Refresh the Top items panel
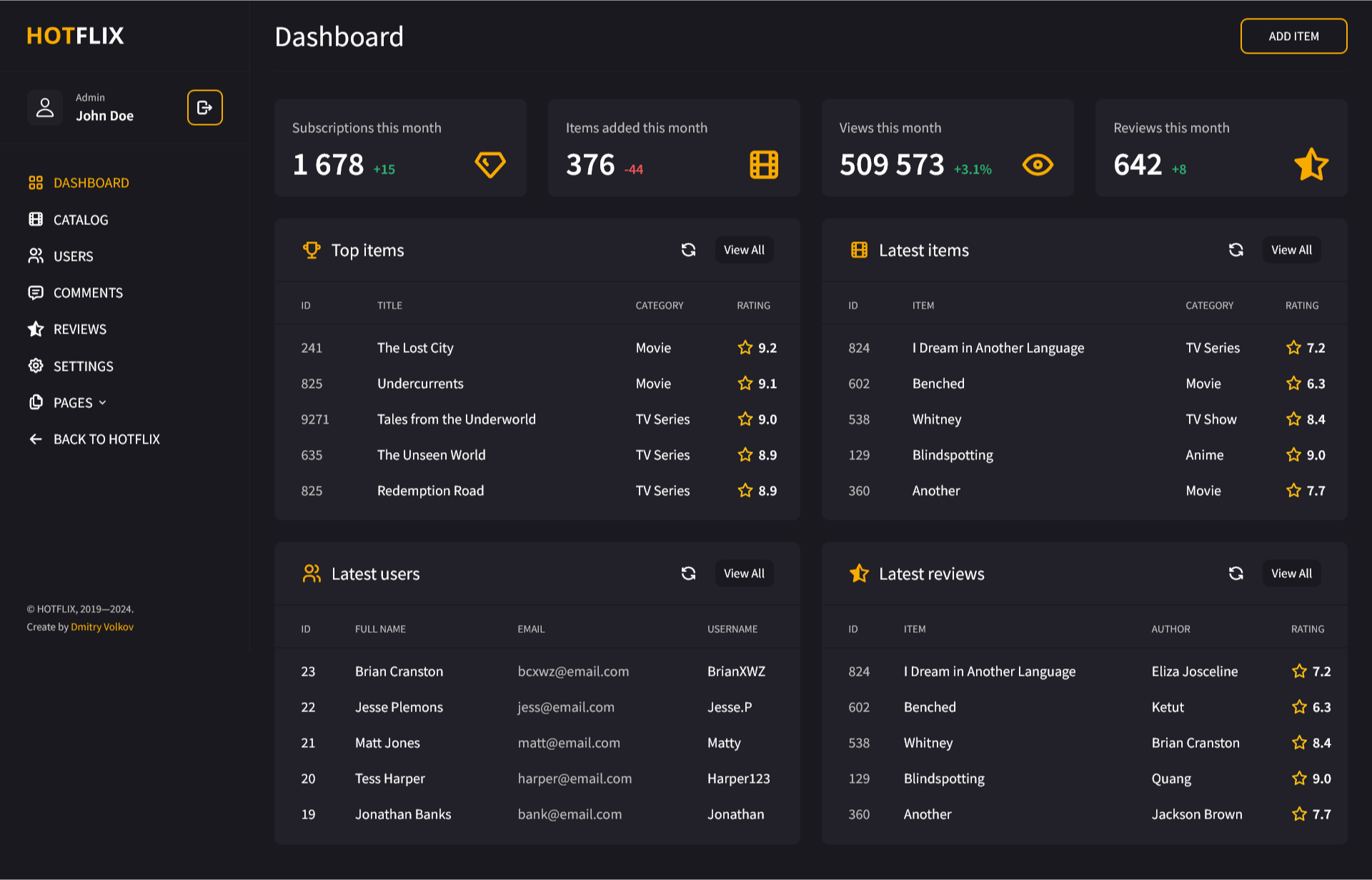This screenshot has width=1372, height=880. (x=688, y=250)
